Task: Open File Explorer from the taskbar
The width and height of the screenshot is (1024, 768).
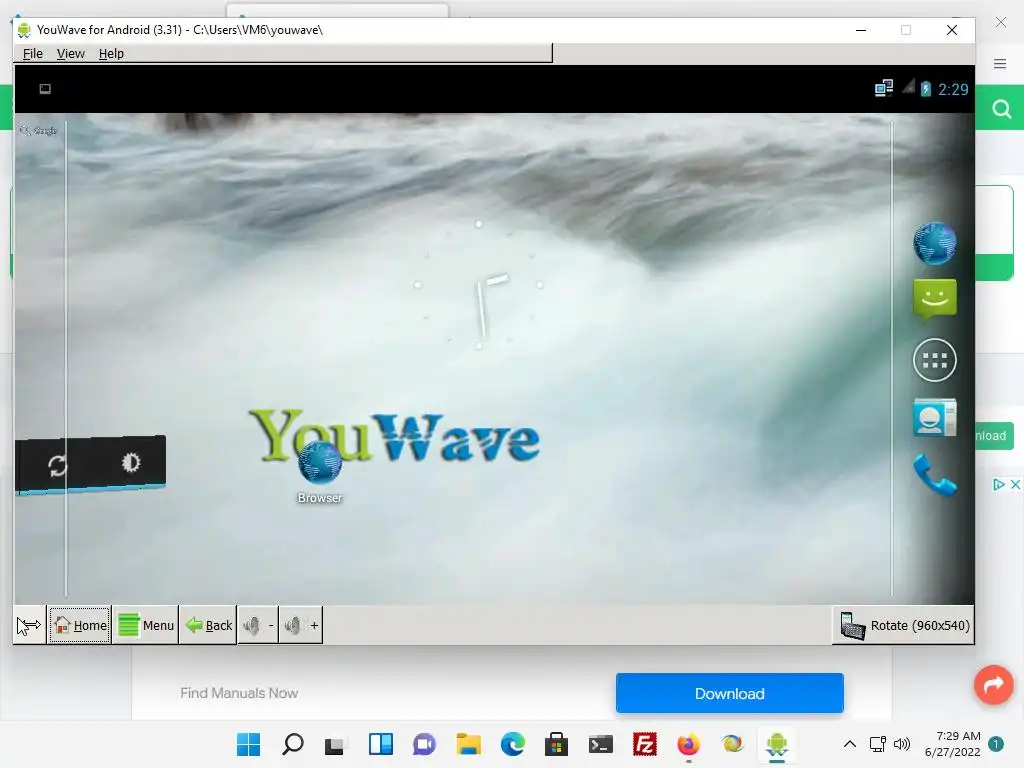Action: (x=468, y=744)
